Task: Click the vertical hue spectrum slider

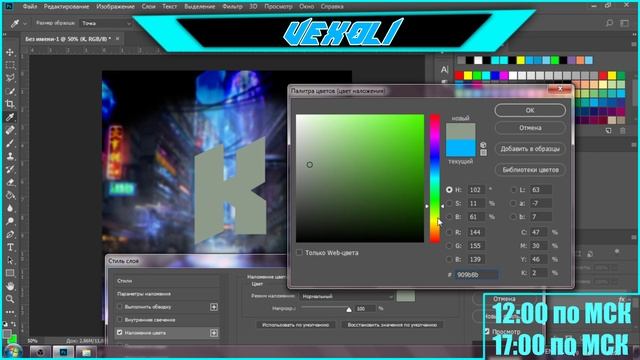Action: pos(435,178)
